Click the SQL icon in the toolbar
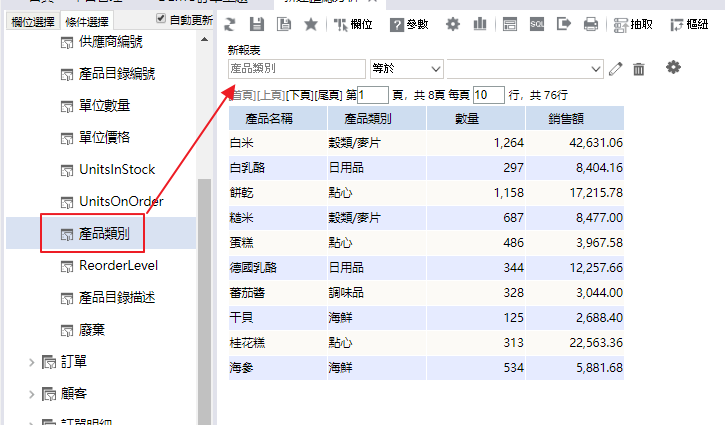 537,24
